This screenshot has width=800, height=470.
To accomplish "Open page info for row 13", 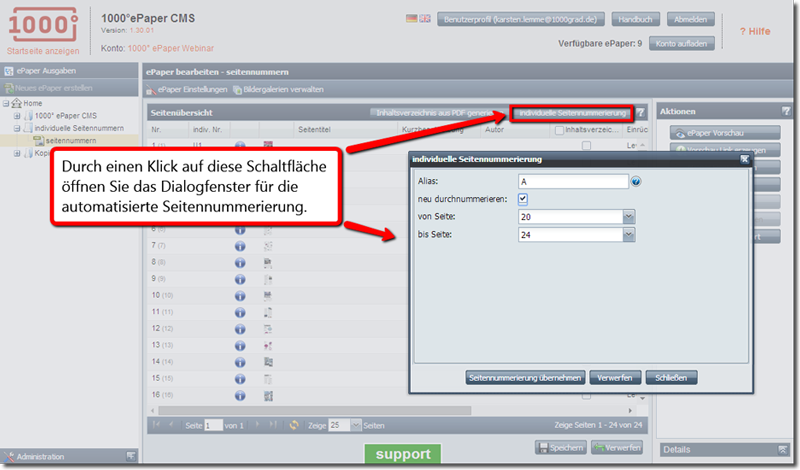I will point(240,345).
